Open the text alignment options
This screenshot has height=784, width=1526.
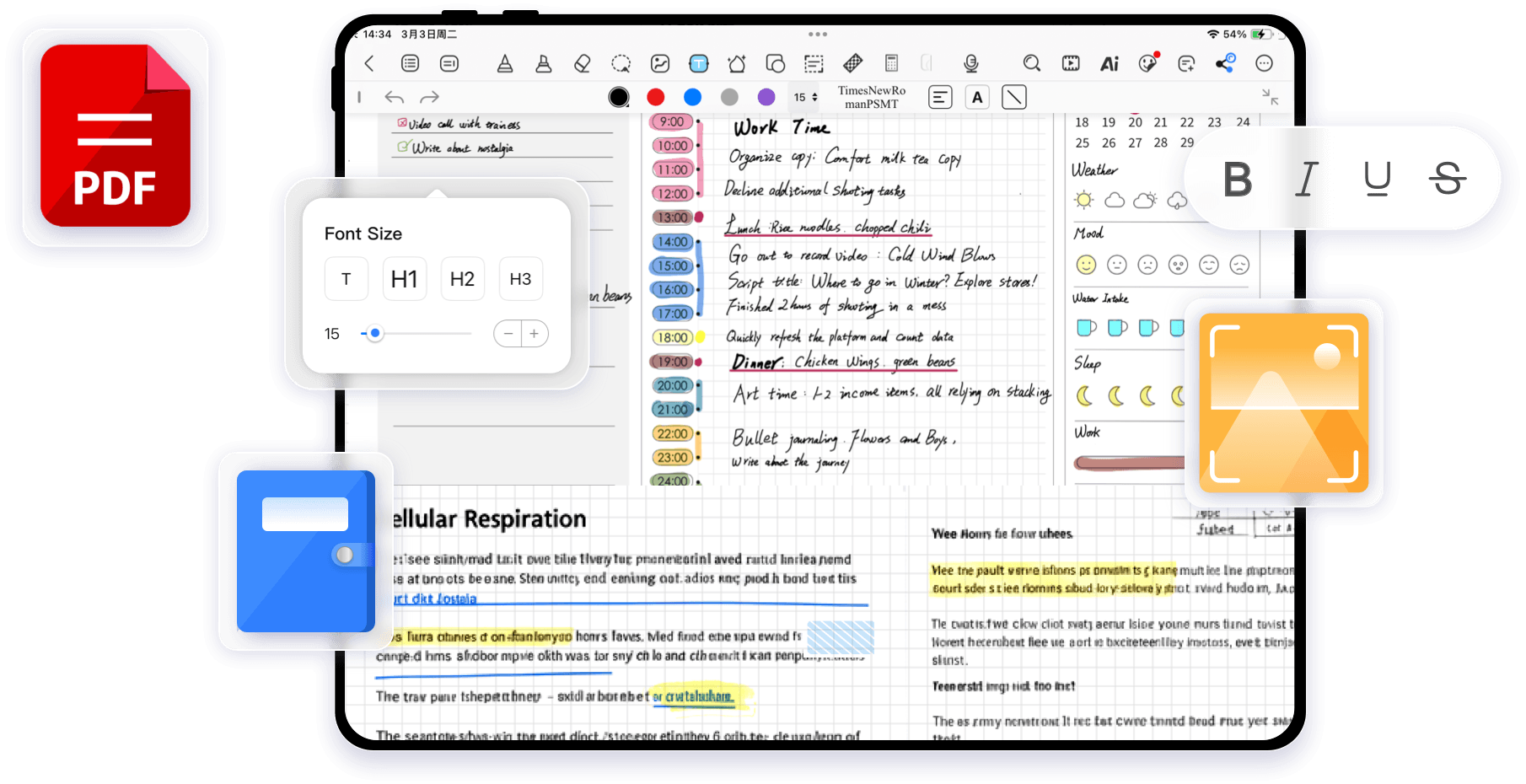(x=940, y=98)
